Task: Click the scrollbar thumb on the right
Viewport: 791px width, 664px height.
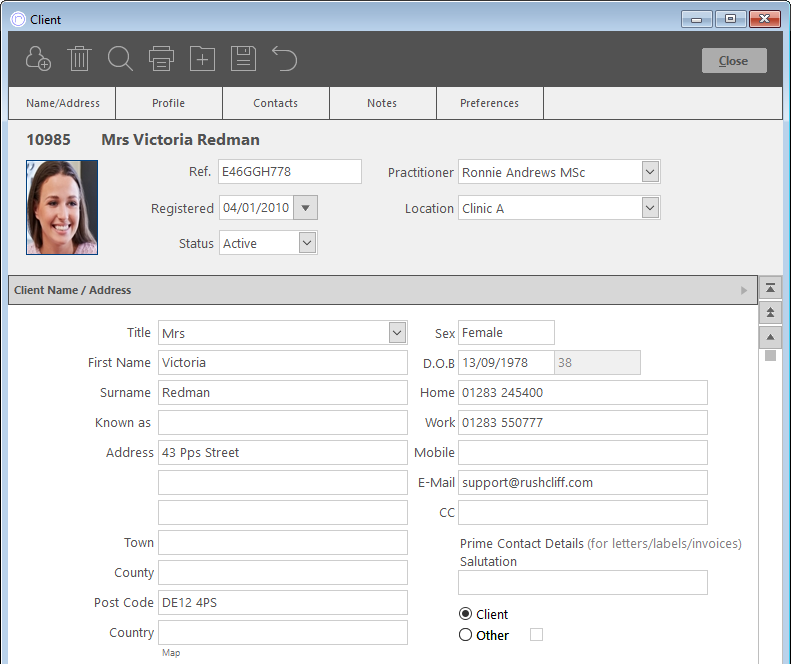Action: pos(770,356)
